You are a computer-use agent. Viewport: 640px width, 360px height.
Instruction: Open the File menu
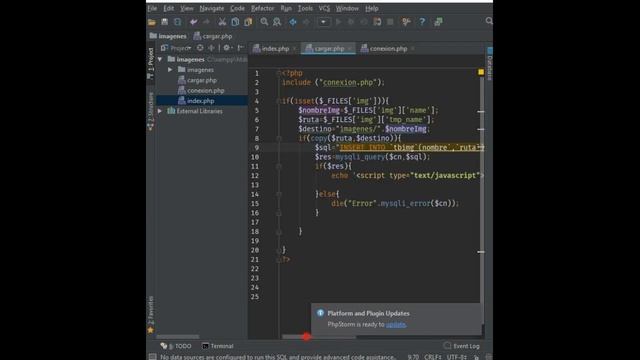pyautogui.click(x=152, y=8)
